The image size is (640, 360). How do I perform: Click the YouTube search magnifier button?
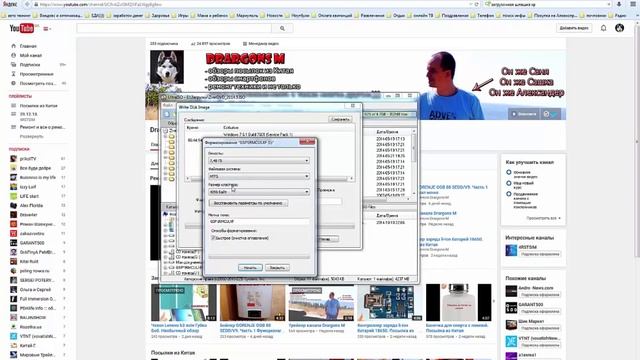tap(282, 28)
